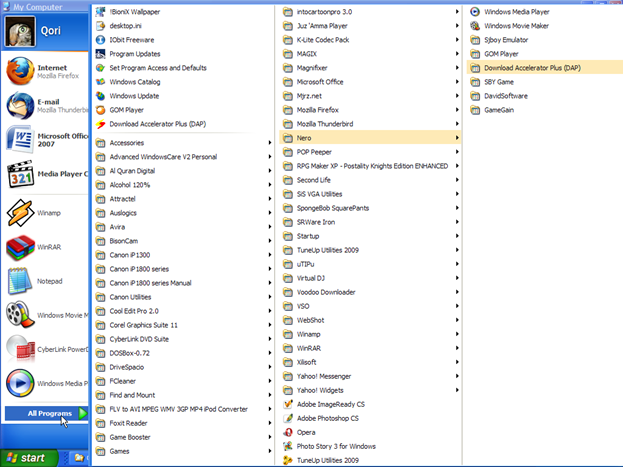Click the IObit Freeware icon
This screenshot has height=468, width=624.
101,40
